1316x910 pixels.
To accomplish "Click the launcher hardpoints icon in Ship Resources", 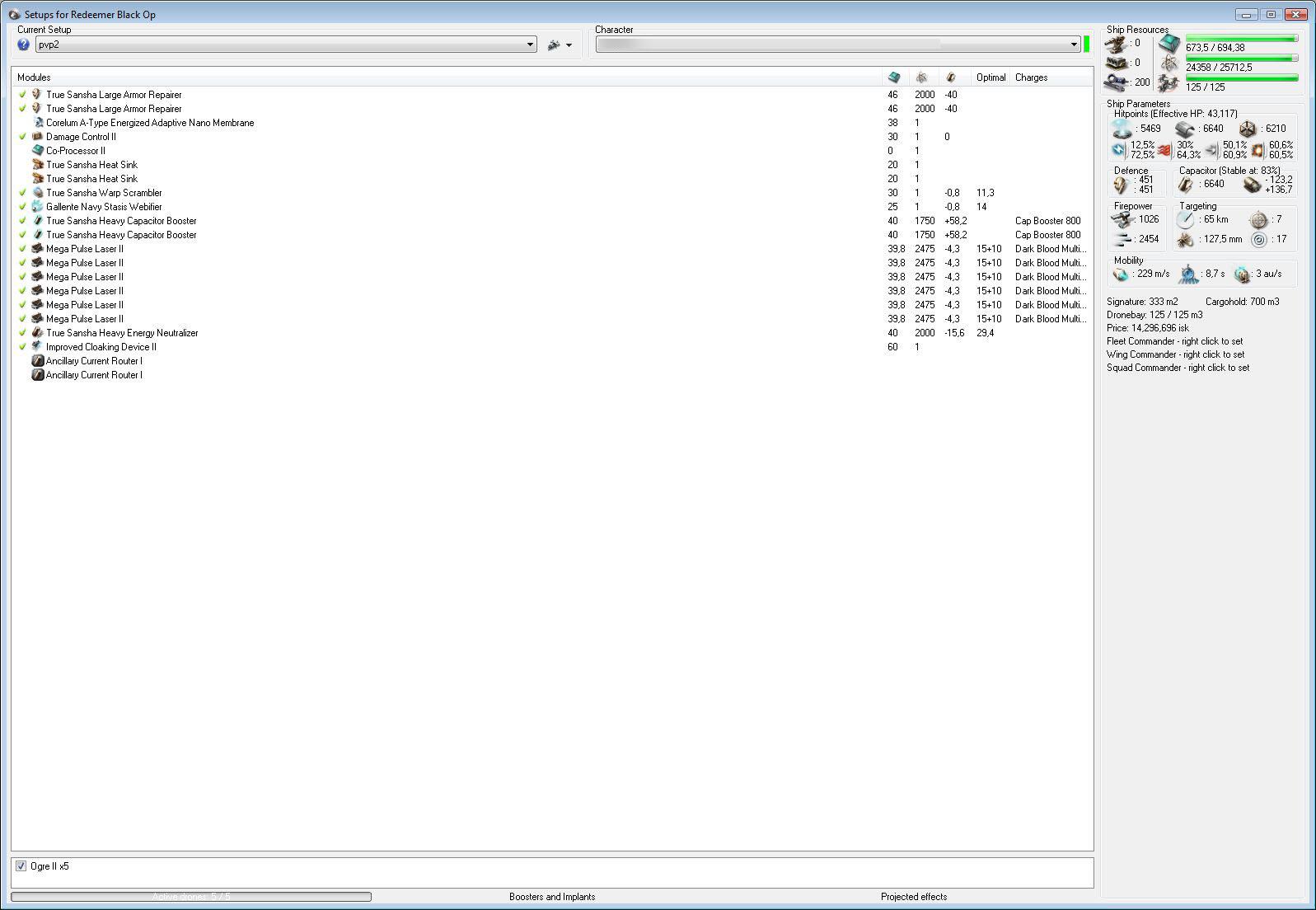I will [x=1117, y=63].
